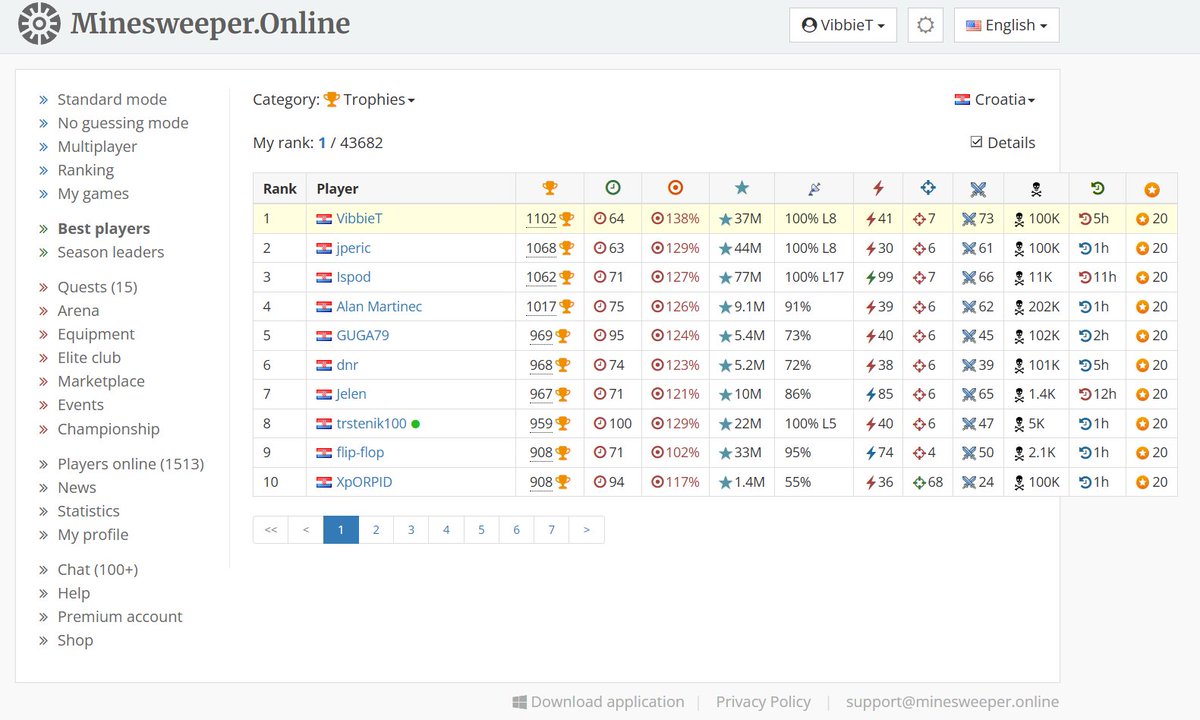This screenshot has height=720, width=1200.
Task: Open My profile in the sidebar
Action: pyautogui.click(x=93, y=535)
